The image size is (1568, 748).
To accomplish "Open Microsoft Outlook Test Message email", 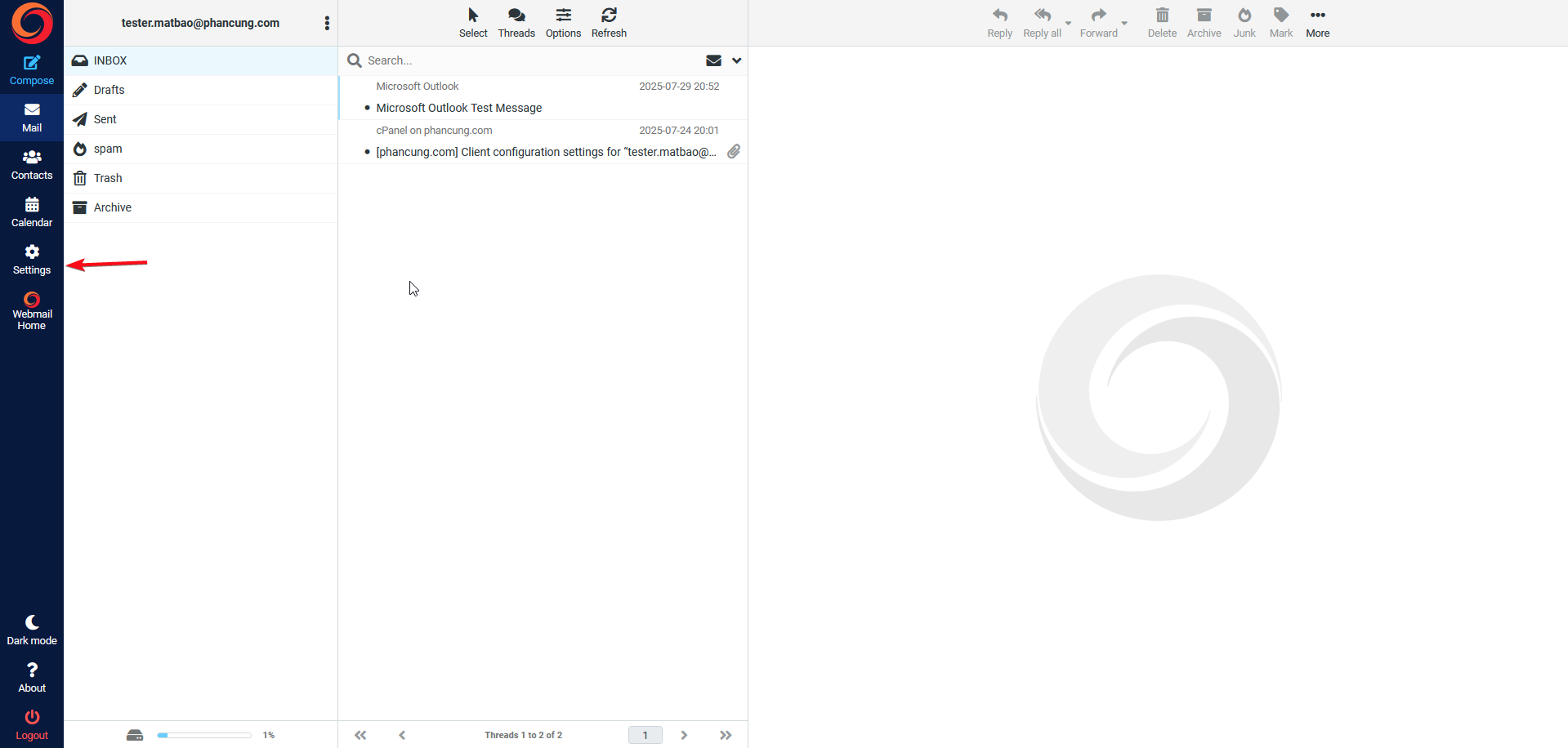I will (x=459, y=108).
